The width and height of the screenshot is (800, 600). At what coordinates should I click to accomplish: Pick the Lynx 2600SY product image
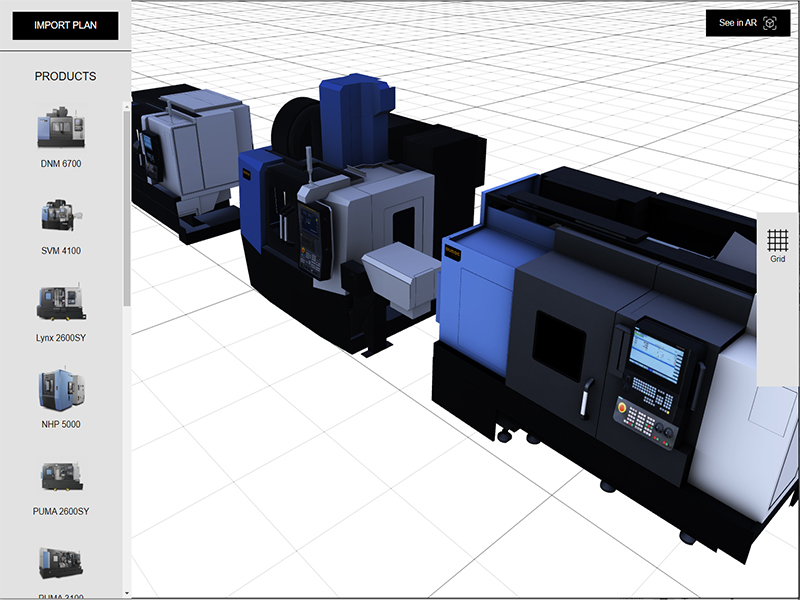pyautogui.click(x=61, y=302)
